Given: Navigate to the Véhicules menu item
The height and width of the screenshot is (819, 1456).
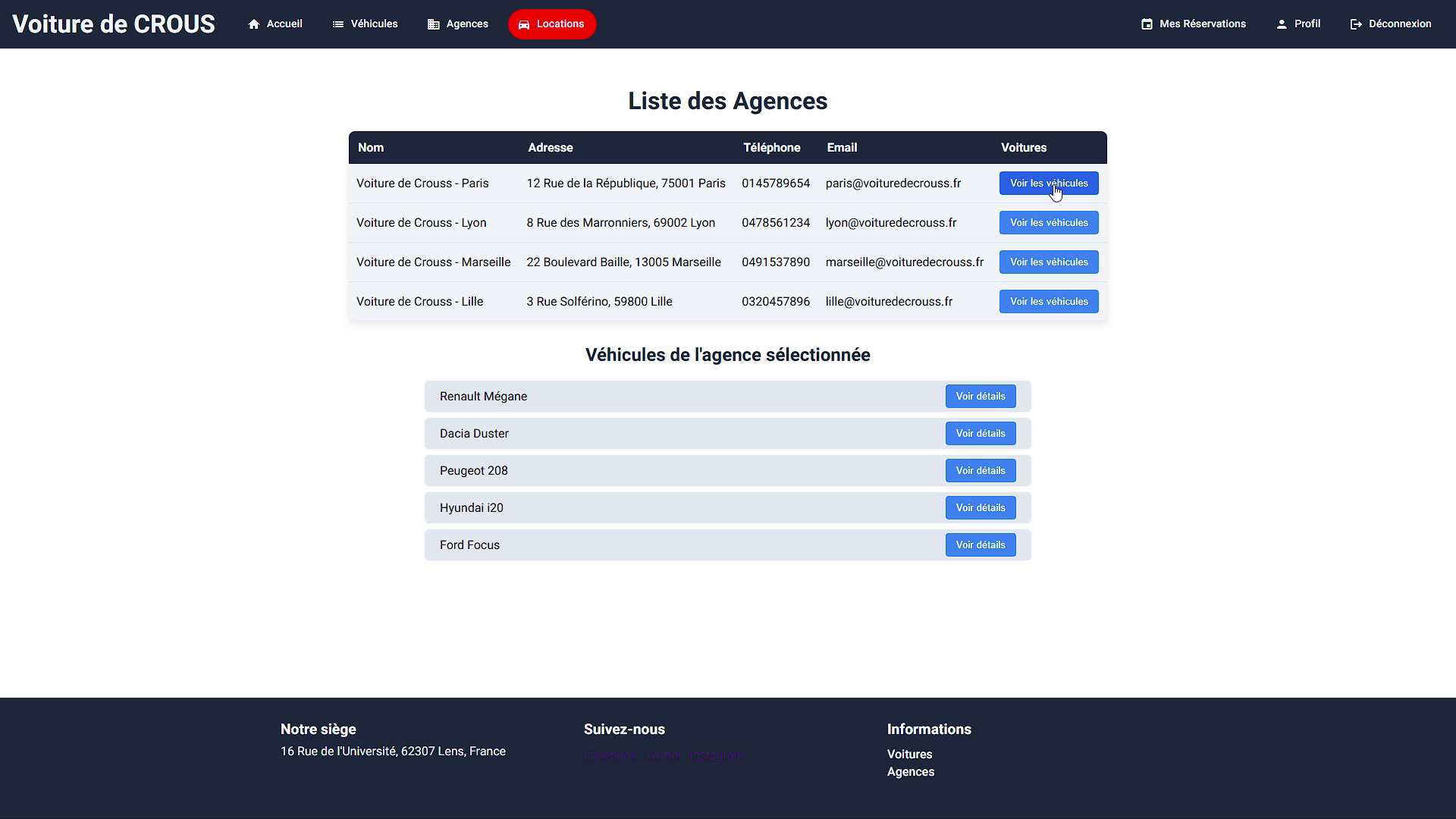Looking at the screenshot, I should pos(373,24).
